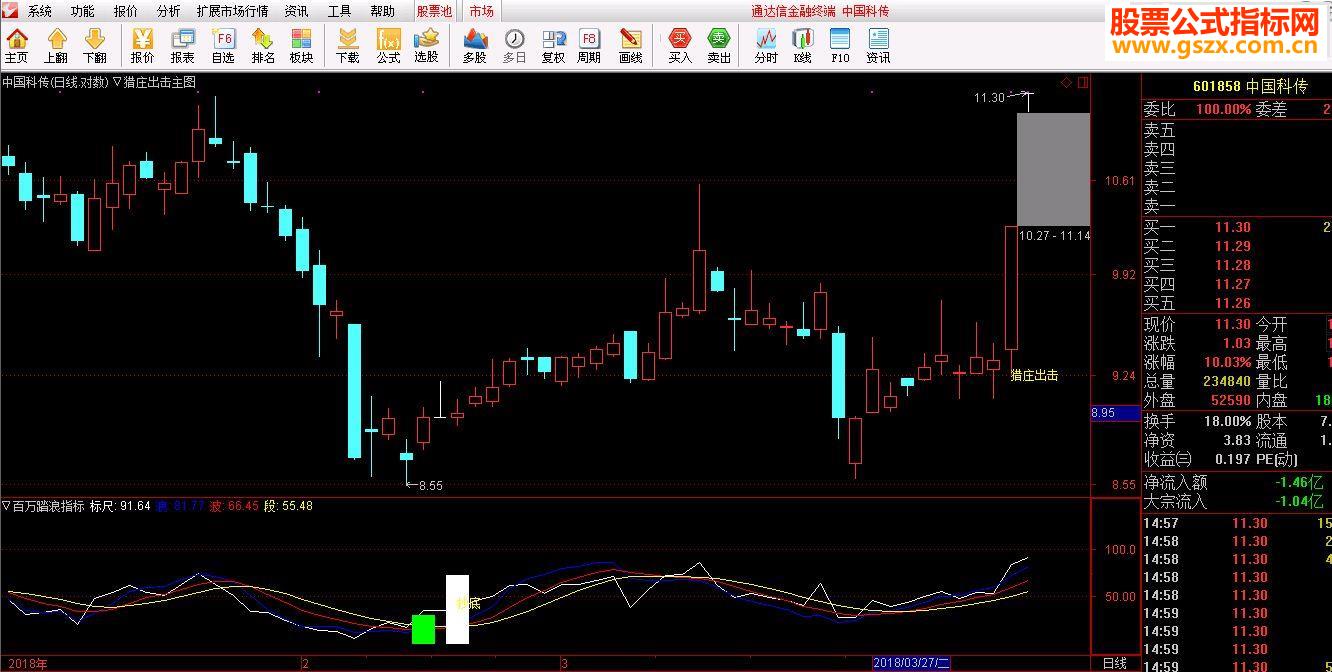Open the F10 company info icon
The image size is (1332, 672).
point(840,46)
